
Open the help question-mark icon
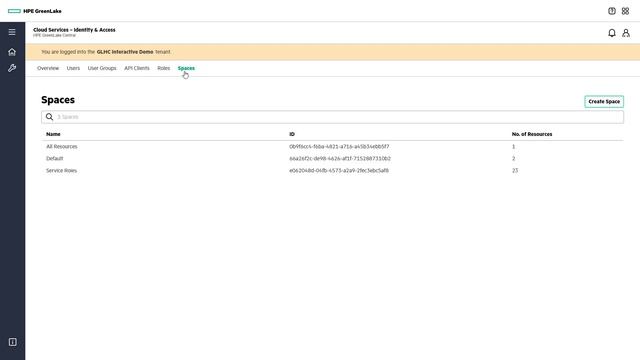[611, 11]
